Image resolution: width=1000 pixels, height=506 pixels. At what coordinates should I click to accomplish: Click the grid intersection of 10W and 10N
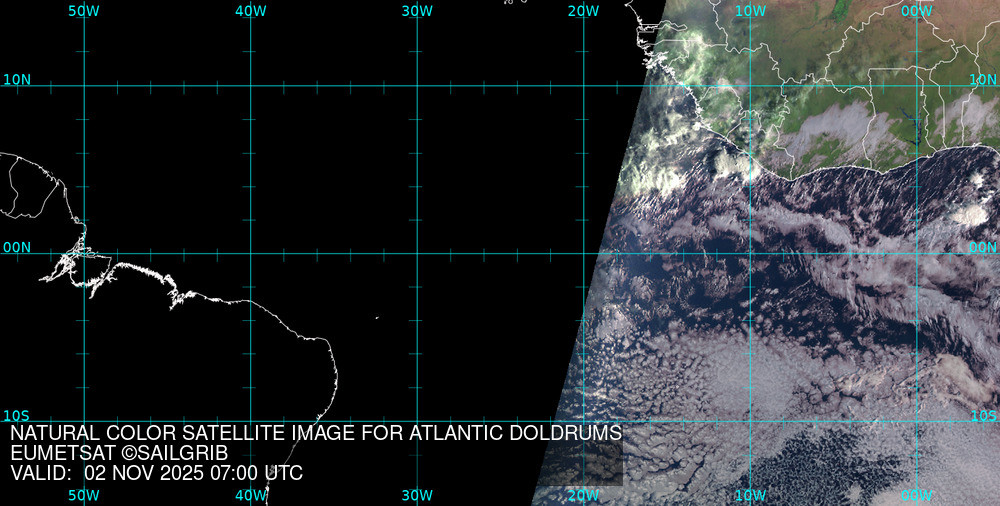click(x=750, y=85)
